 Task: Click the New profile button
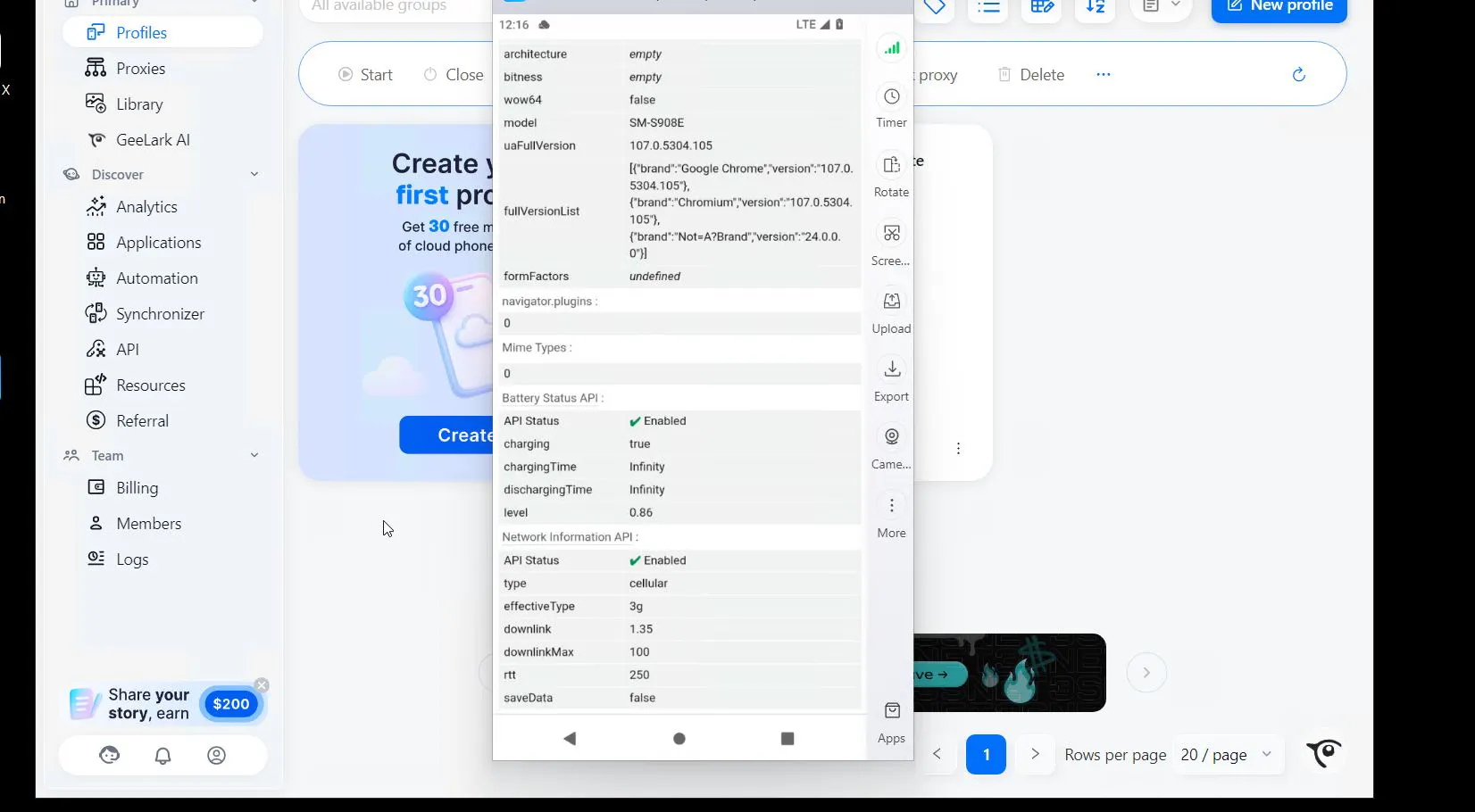1279,7
